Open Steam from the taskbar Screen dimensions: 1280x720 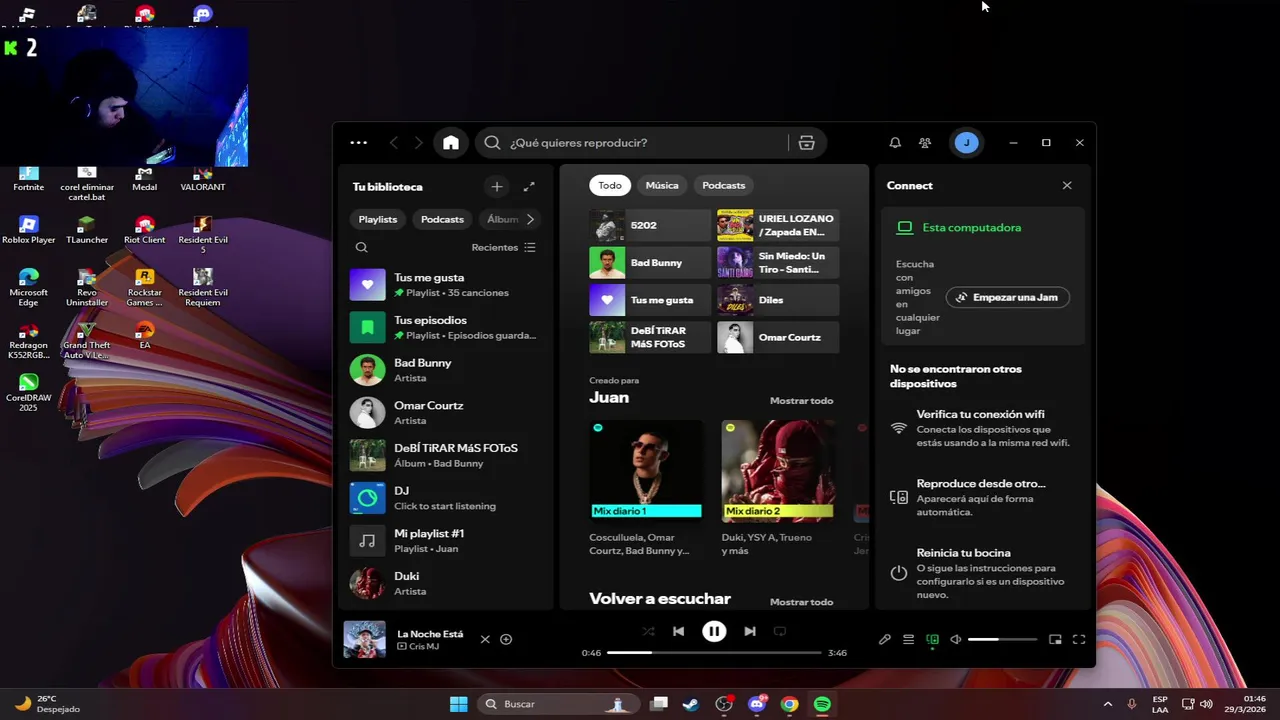(690, 704)
